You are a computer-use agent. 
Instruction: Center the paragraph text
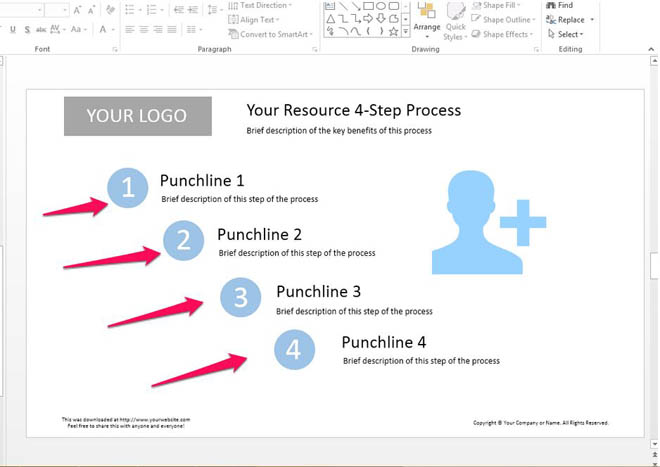coord(144,29)
